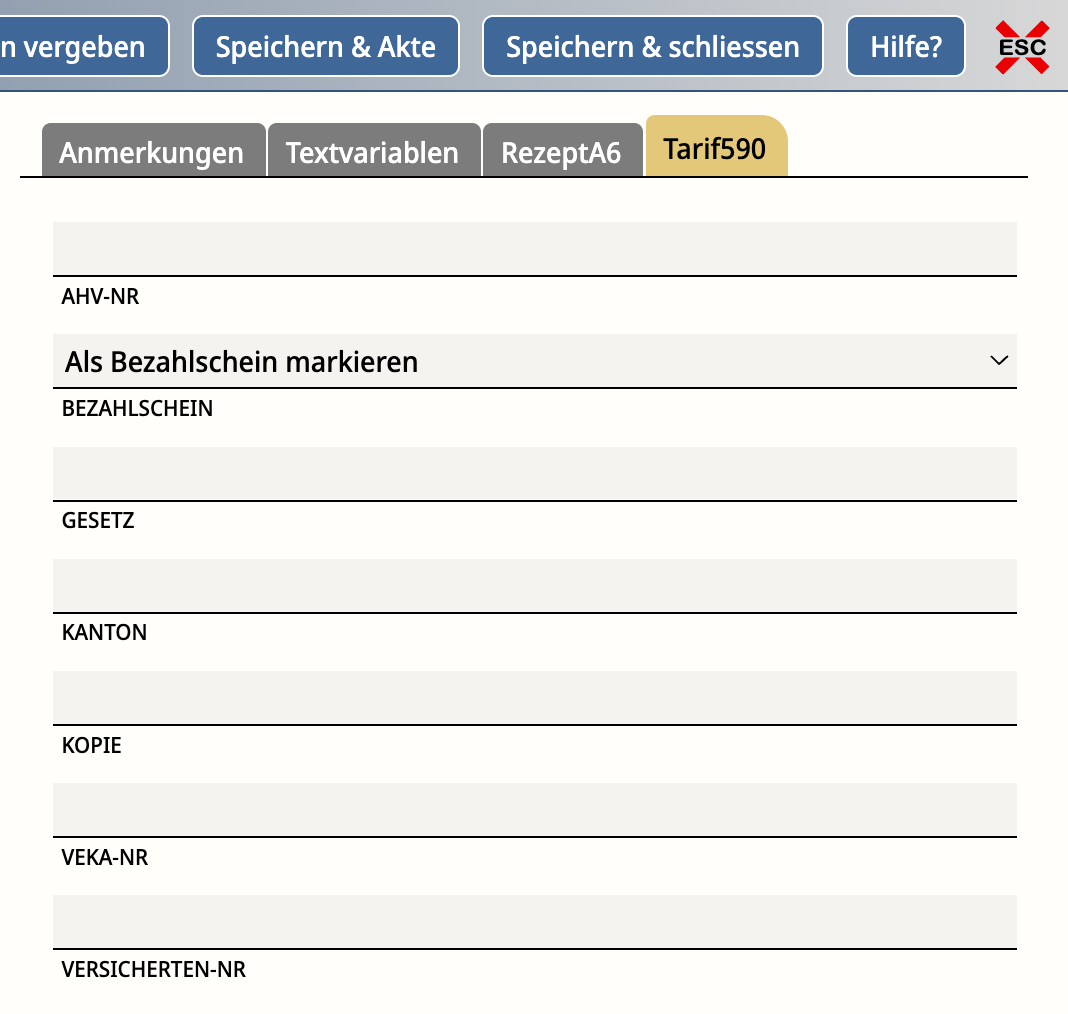Switch to the Anmerkungen tab
The height and width of the screenshot is (1014, 1068).
pos(152,152)
